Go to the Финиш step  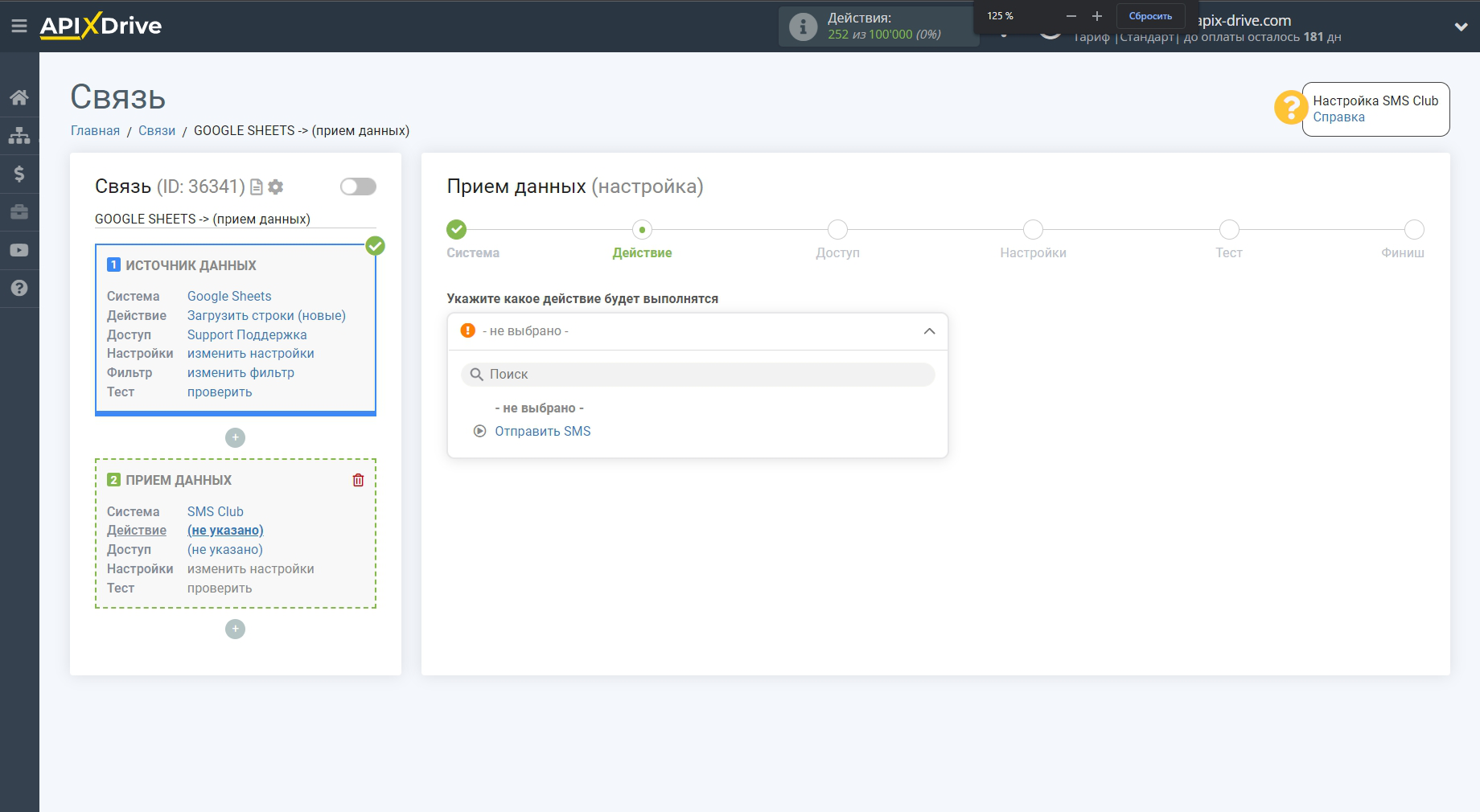[1414, 230]
